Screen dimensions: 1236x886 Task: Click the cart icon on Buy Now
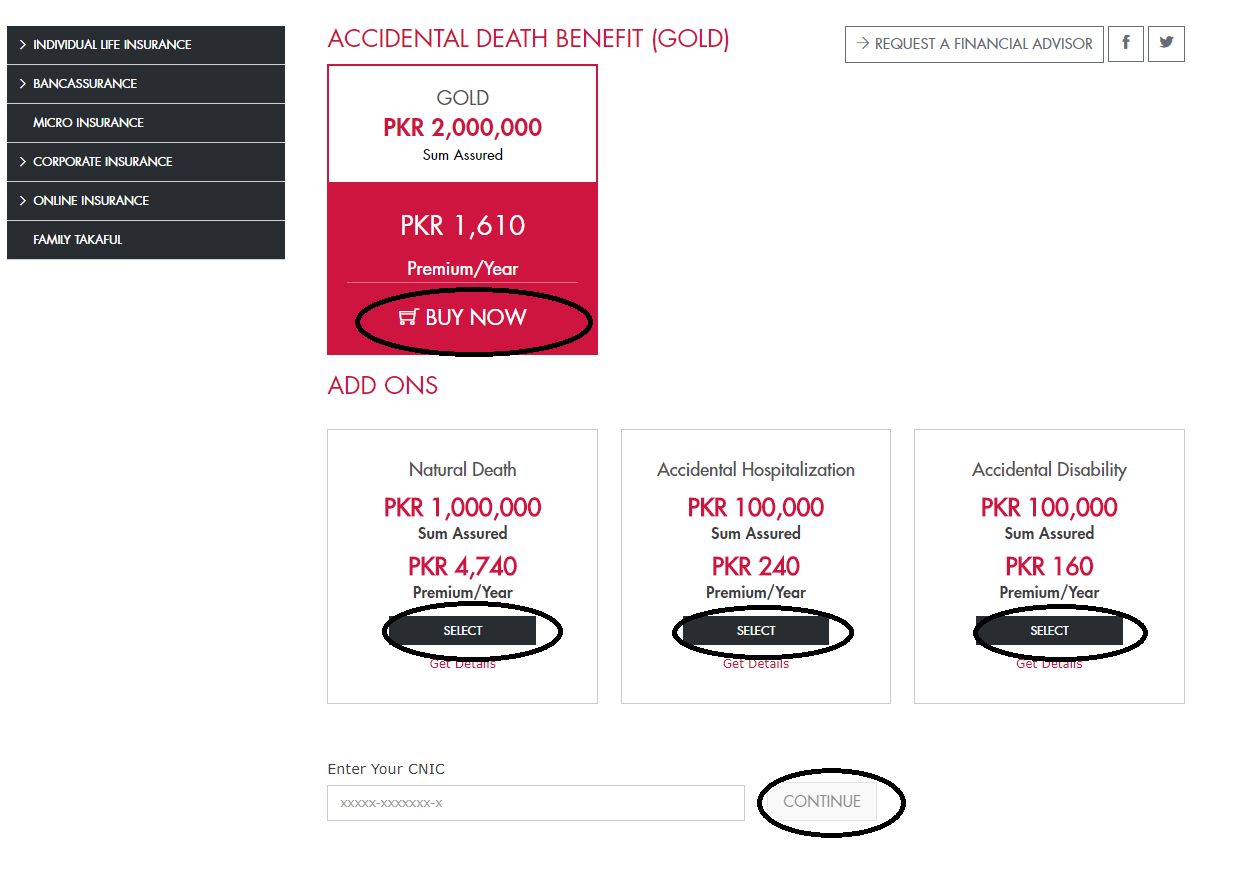pyautogui.click(x=408, y=318)
